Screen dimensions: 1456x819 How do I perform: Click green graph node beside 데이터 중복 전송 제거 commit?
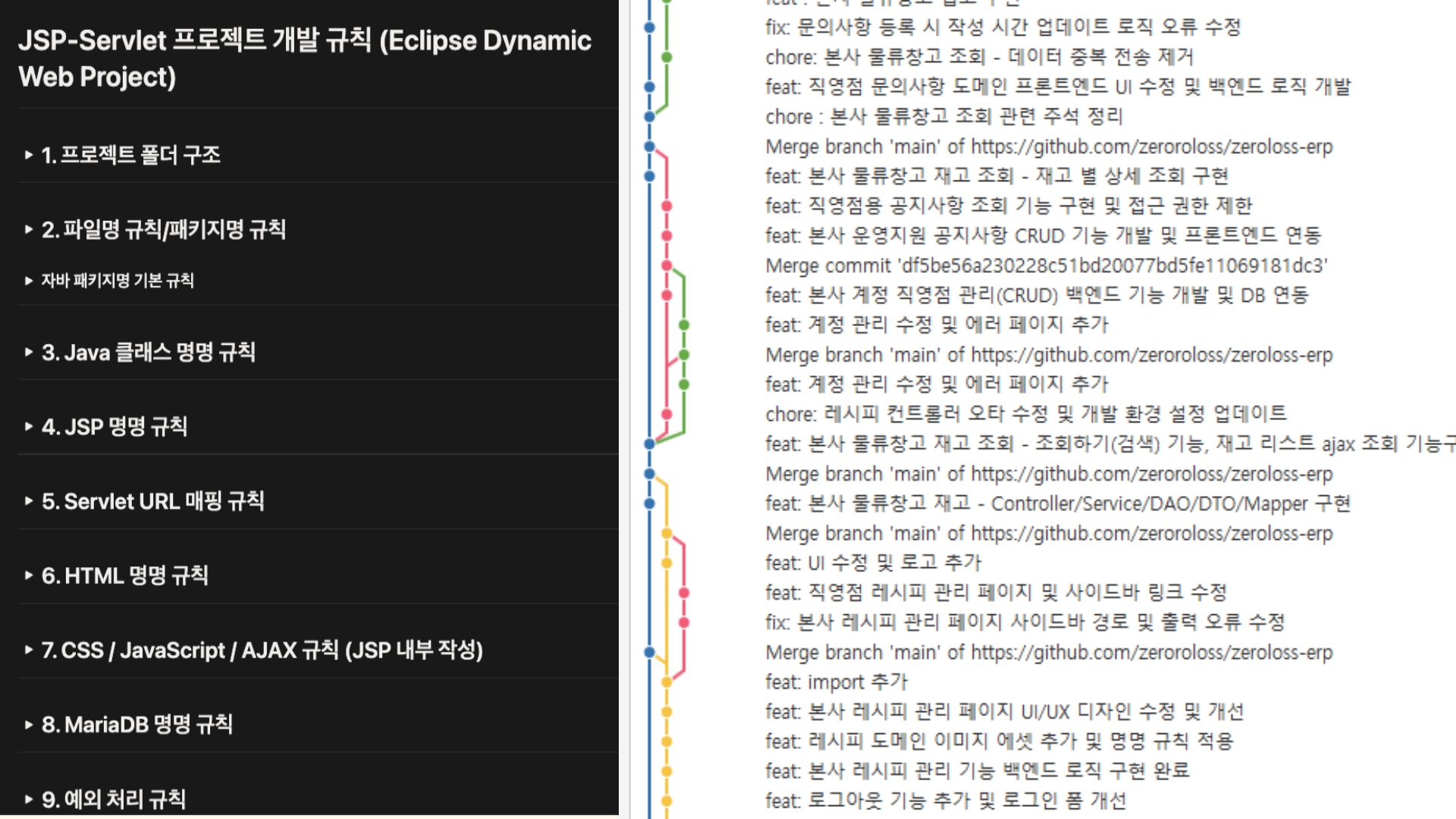667,57
